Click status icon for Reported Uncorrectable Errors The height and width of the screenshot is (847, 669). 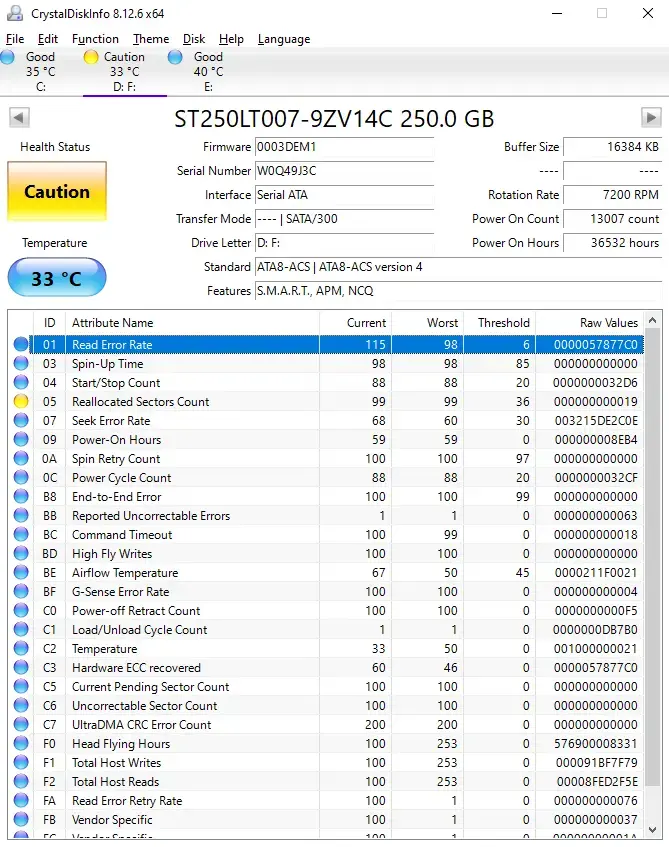[x=21, y=515]
